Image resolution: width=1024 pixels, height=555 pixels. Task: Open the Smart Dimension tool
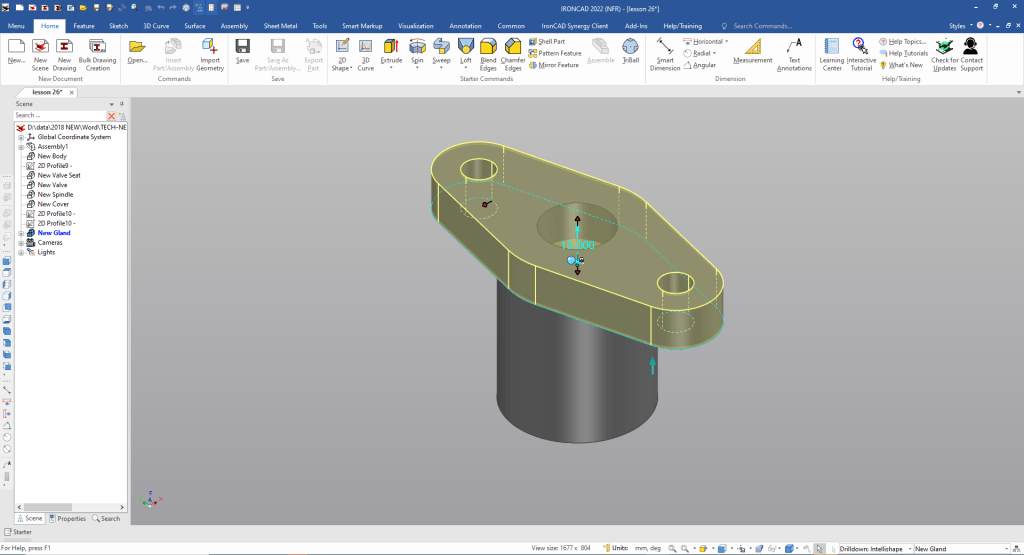(664, 46)
